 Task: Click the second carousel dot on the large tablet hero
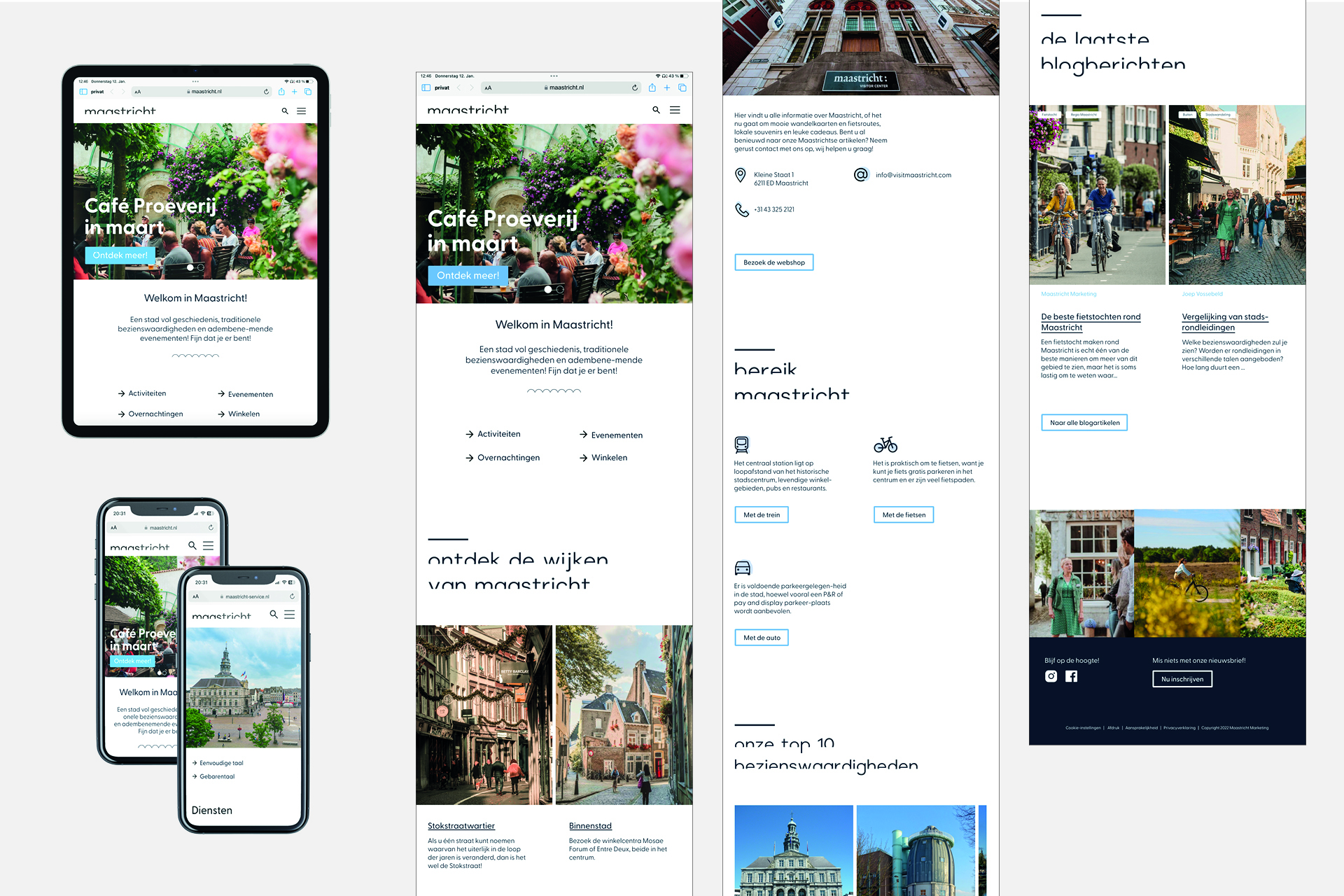(x=560, y=289)
